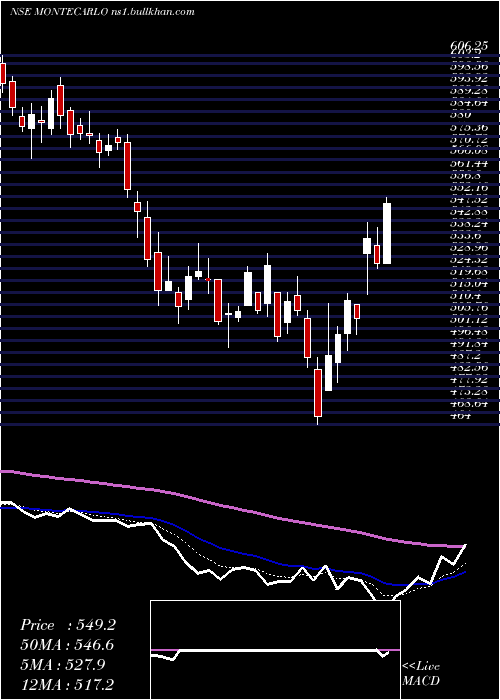Click the 501.12 price axis label
This screenshot has height=700, width=500.
pyautogui.click(x=469, y=320)
